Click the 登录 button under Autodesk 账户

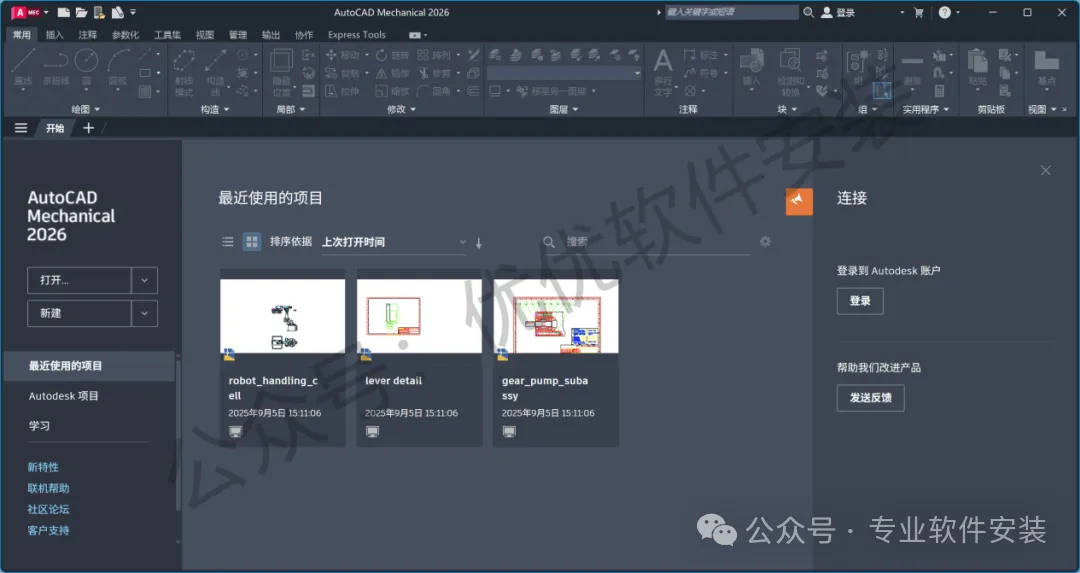(860, 301)
